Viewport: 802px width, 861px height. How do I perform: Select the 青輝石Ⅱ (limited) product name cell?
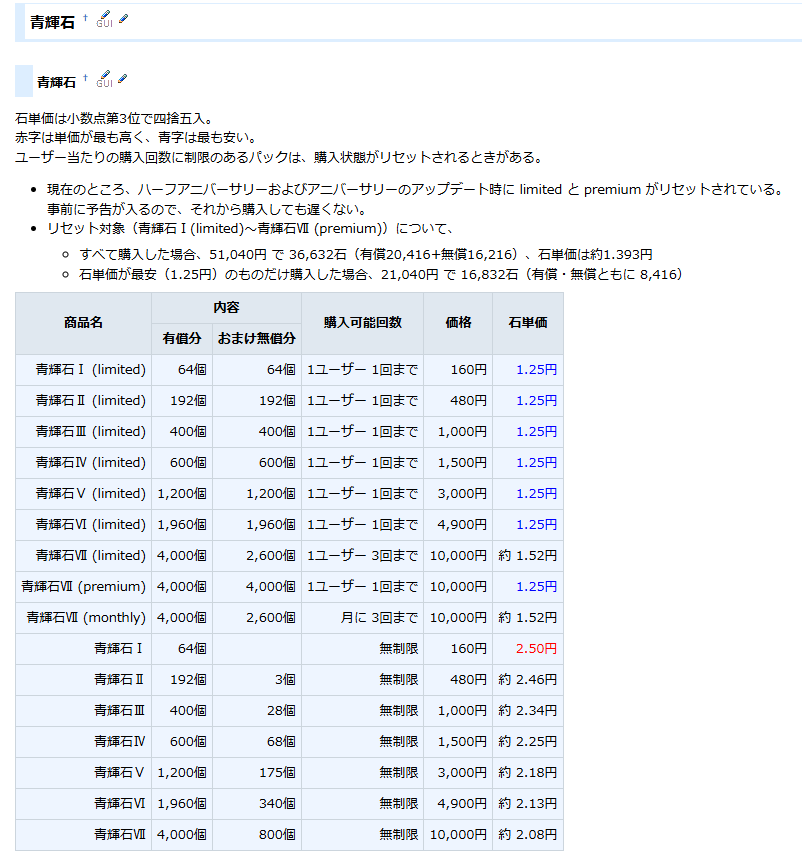click(83, 401)
